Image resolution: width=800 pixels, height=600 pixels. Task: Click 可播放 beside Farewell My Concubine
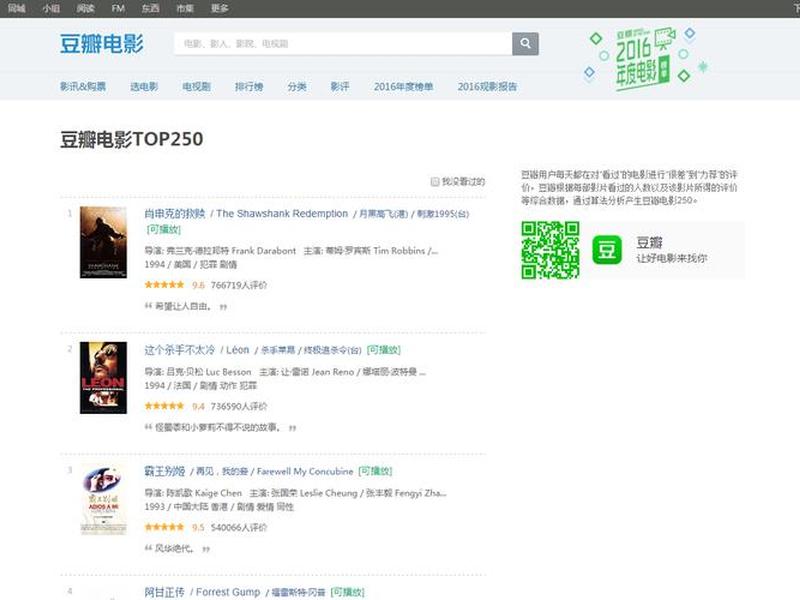(375, 471)
